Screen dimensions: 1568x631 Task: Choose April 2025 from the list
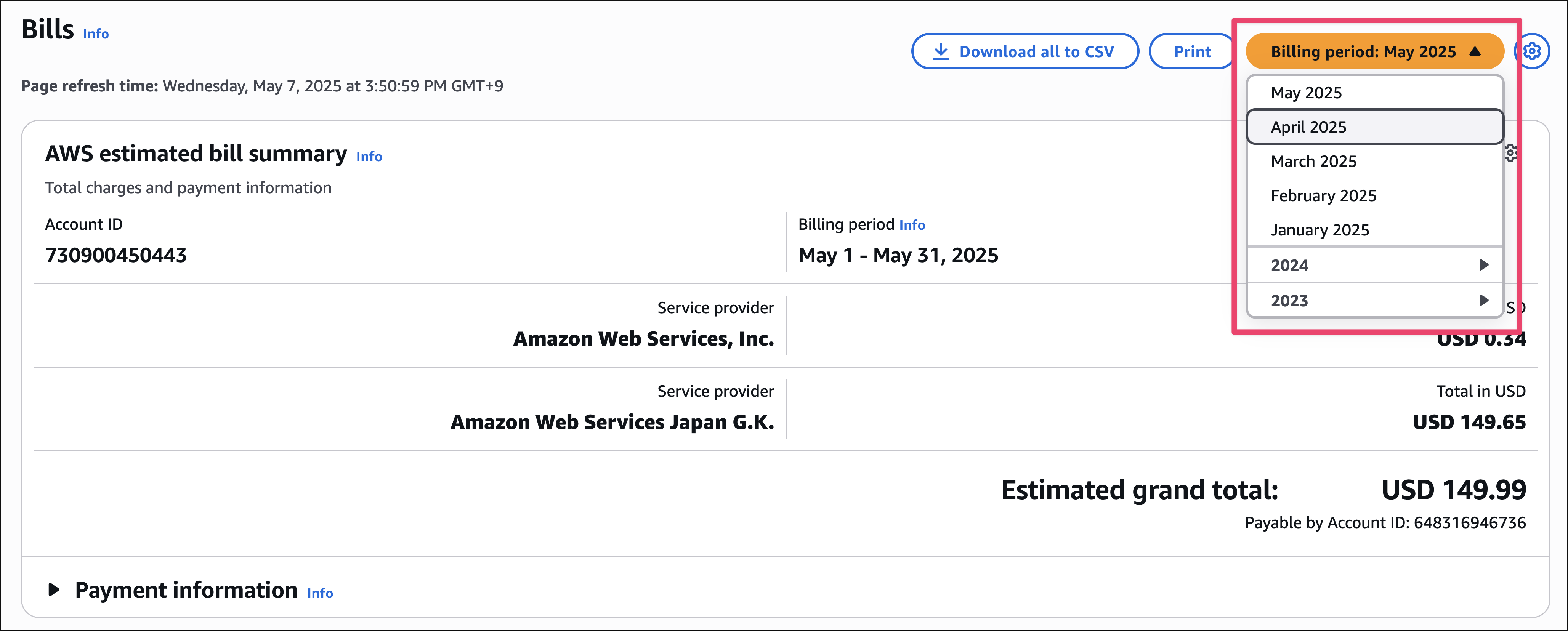click(1309, 127)
